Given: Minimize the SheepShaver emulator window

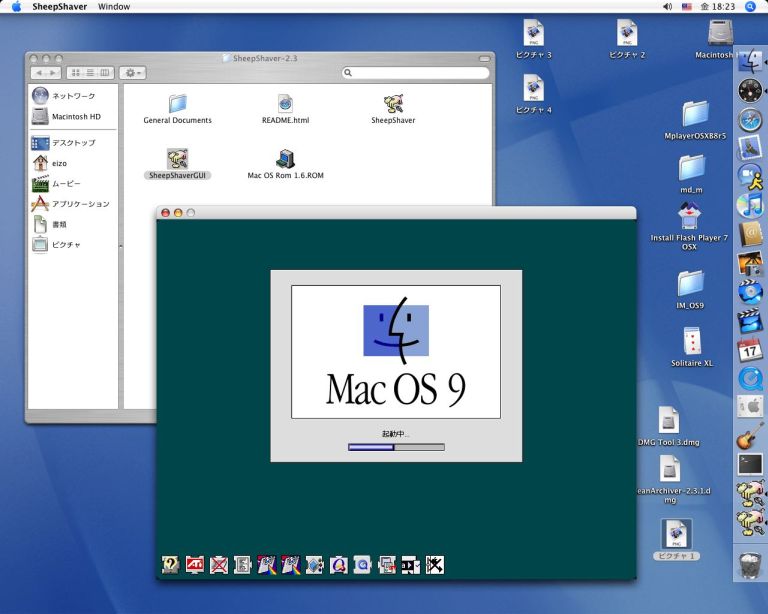Looking at the screenshot, I should click(x=178, y=213).
